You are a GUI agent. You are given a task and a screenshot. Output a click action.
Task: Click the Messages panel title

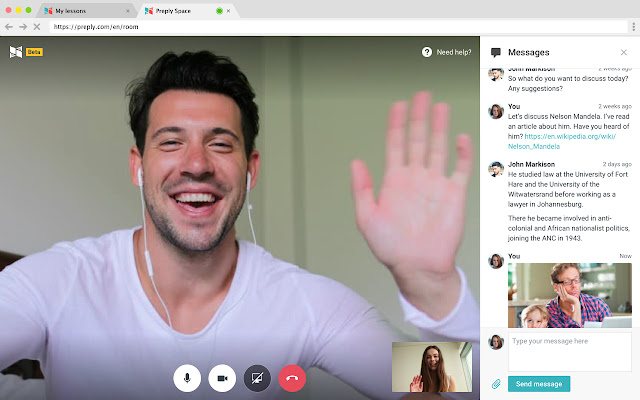click(x=529, y=52)
